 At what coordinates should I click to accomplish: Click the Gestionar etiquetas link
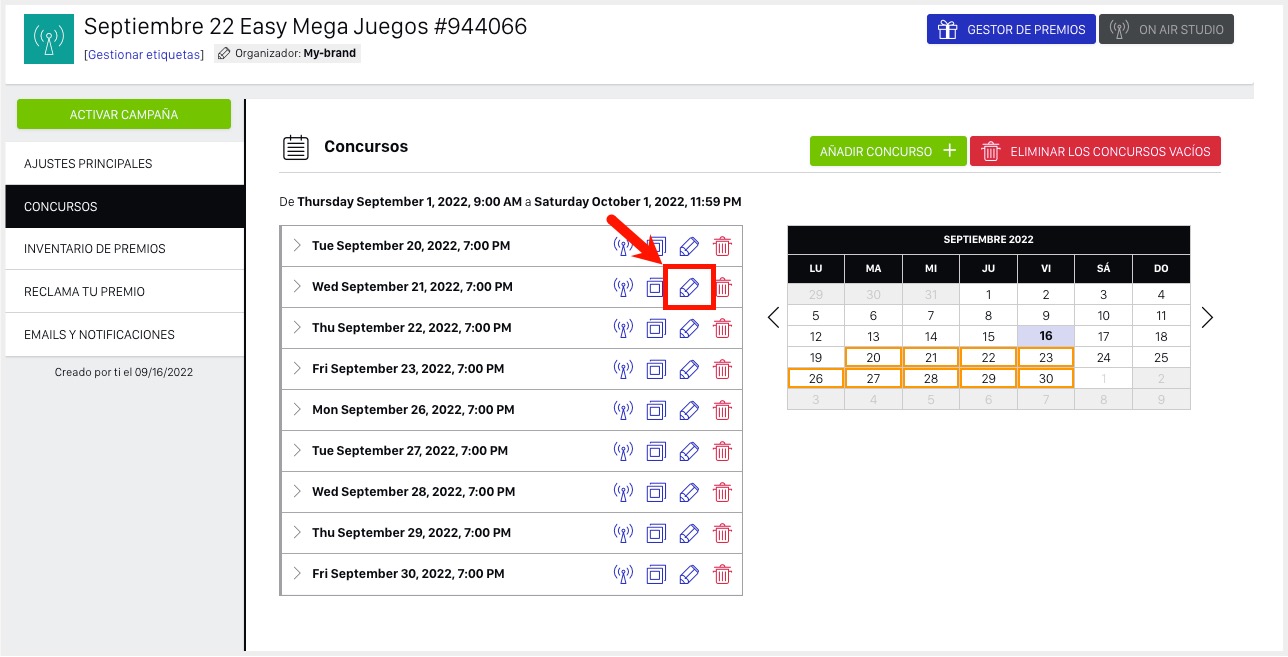click(144, 54)
